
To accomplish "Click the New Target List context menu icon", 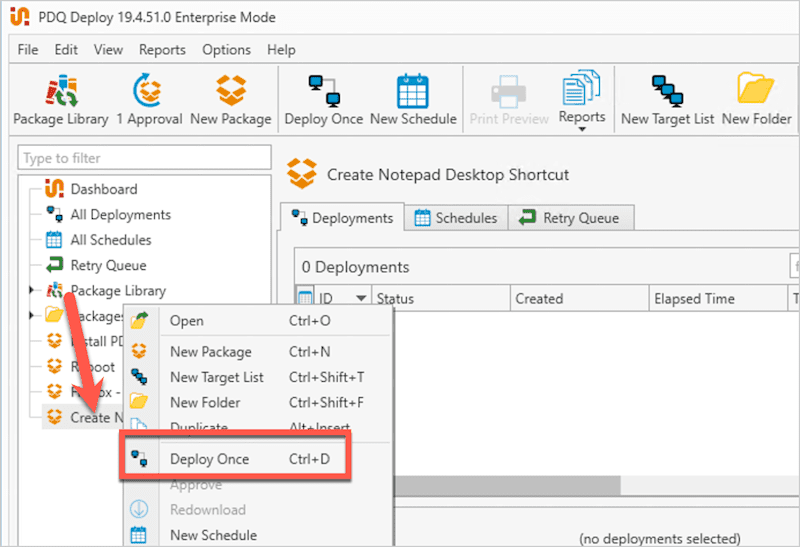I will (x=139, y=377).
